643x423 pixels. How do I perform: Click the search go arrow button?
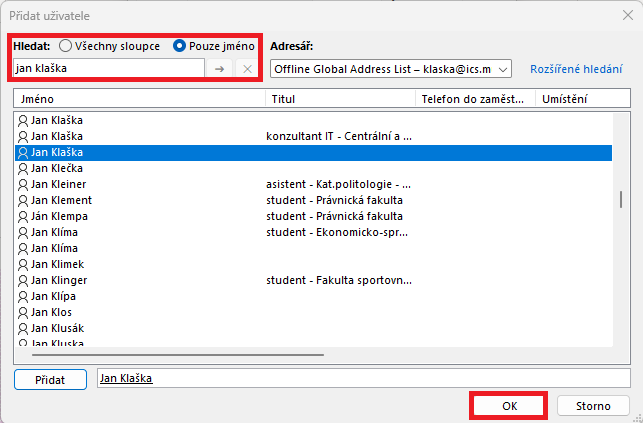pos(220,68)
